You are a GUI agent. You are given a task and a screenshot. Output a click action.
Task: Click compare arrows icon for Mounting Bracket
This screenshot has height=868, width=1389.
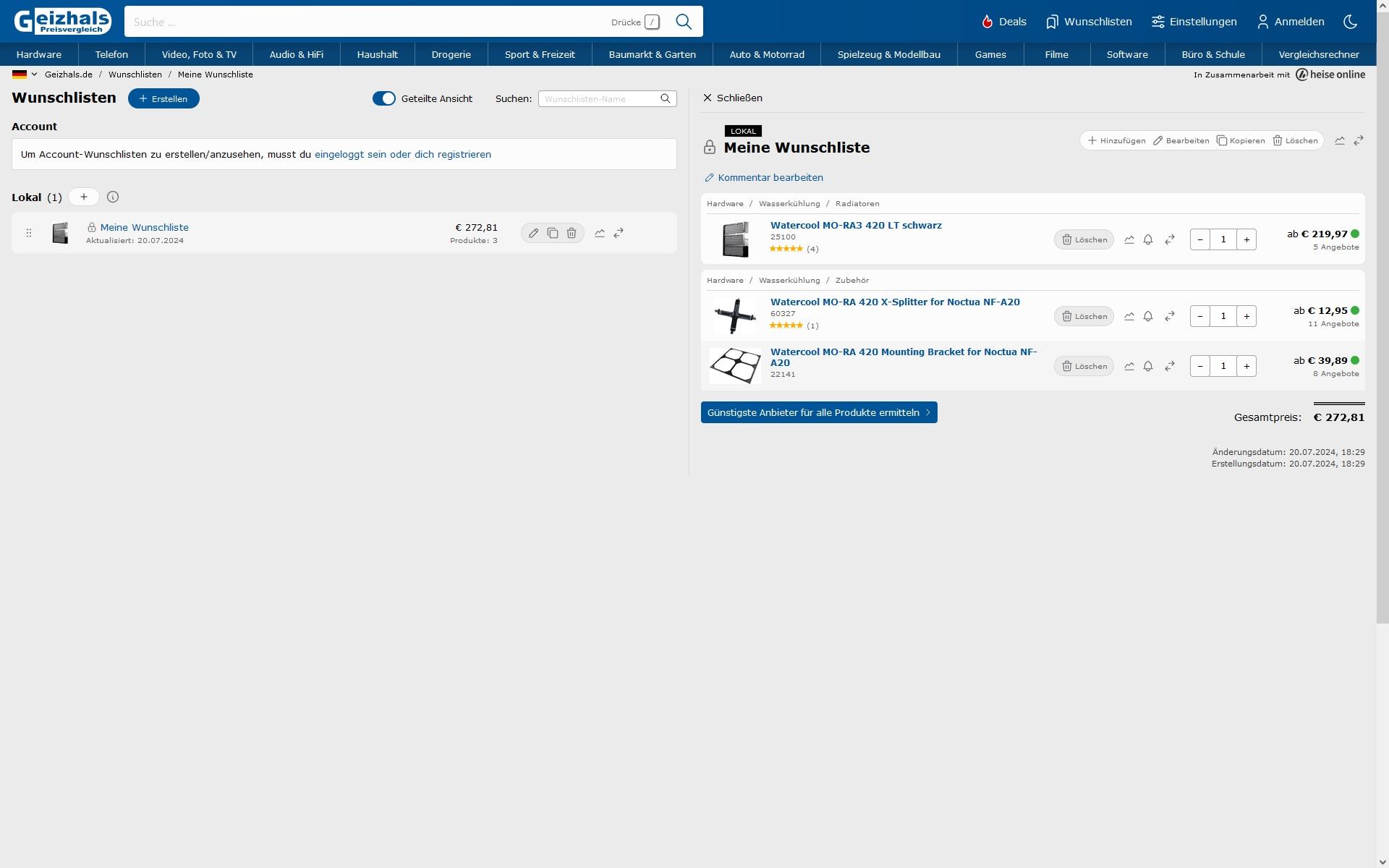pyautogui.click(x=1170, y=366)
